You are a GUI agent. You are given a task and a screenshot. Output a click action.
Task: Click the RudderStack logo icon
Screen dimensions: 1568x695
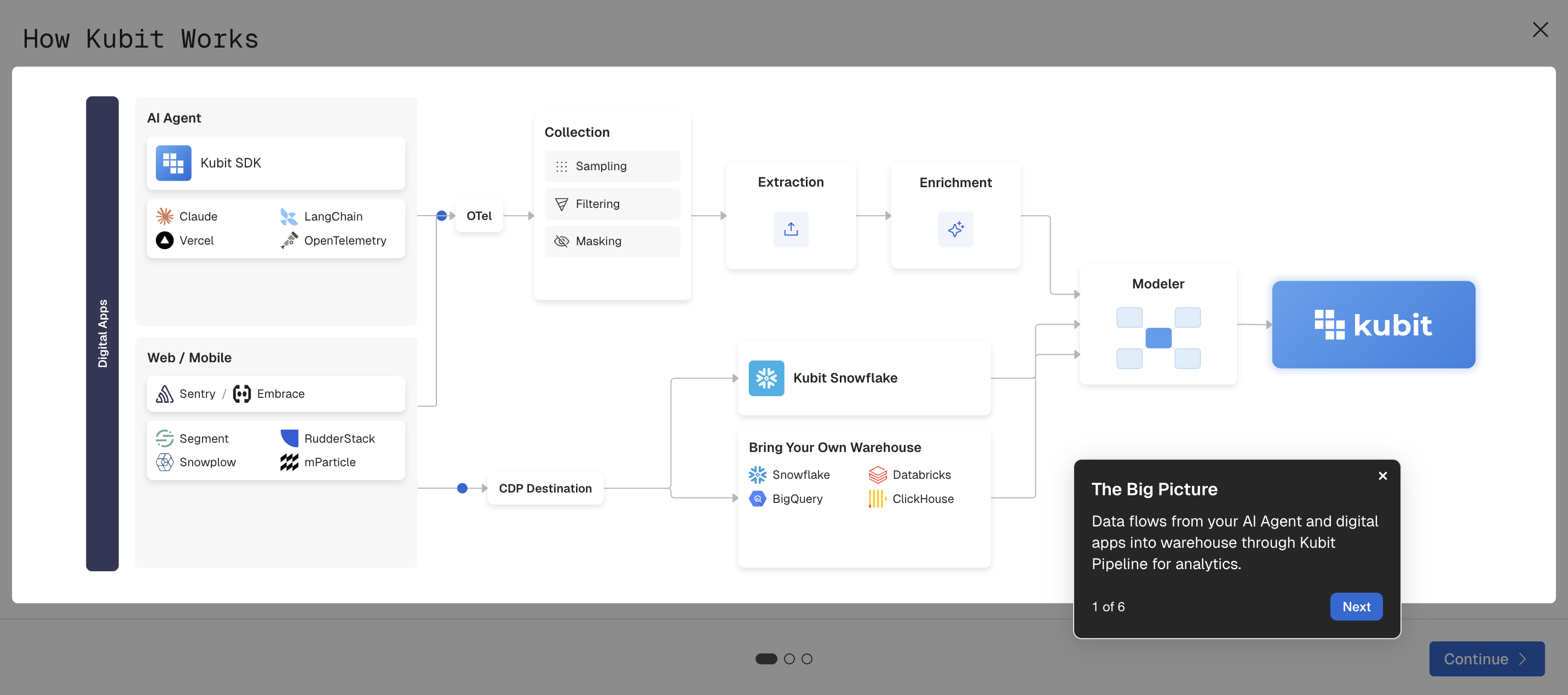pos(289,438)
